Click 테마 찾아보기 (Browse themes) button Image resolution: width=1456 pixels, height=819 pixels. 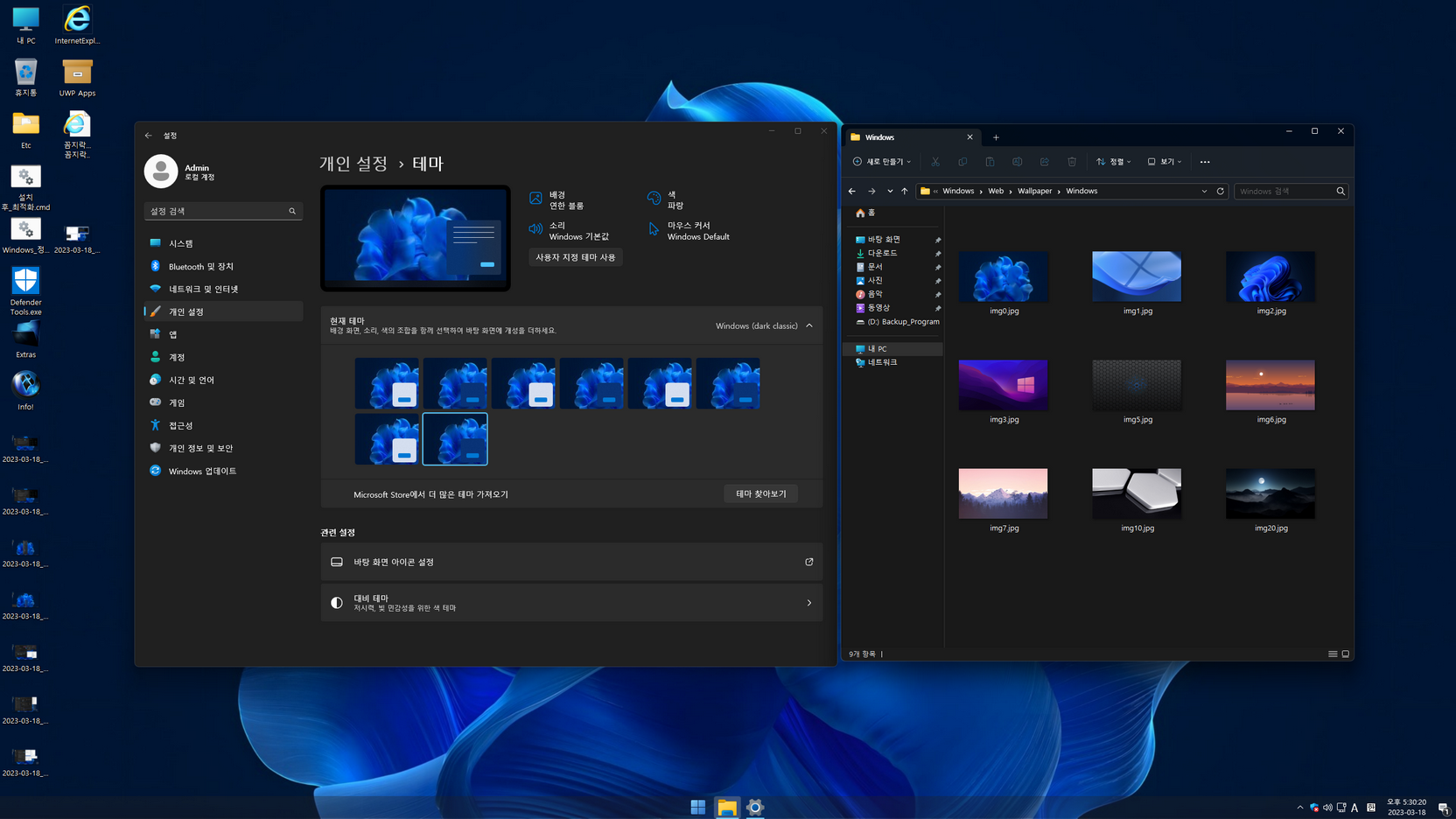(x=760, y=493)
